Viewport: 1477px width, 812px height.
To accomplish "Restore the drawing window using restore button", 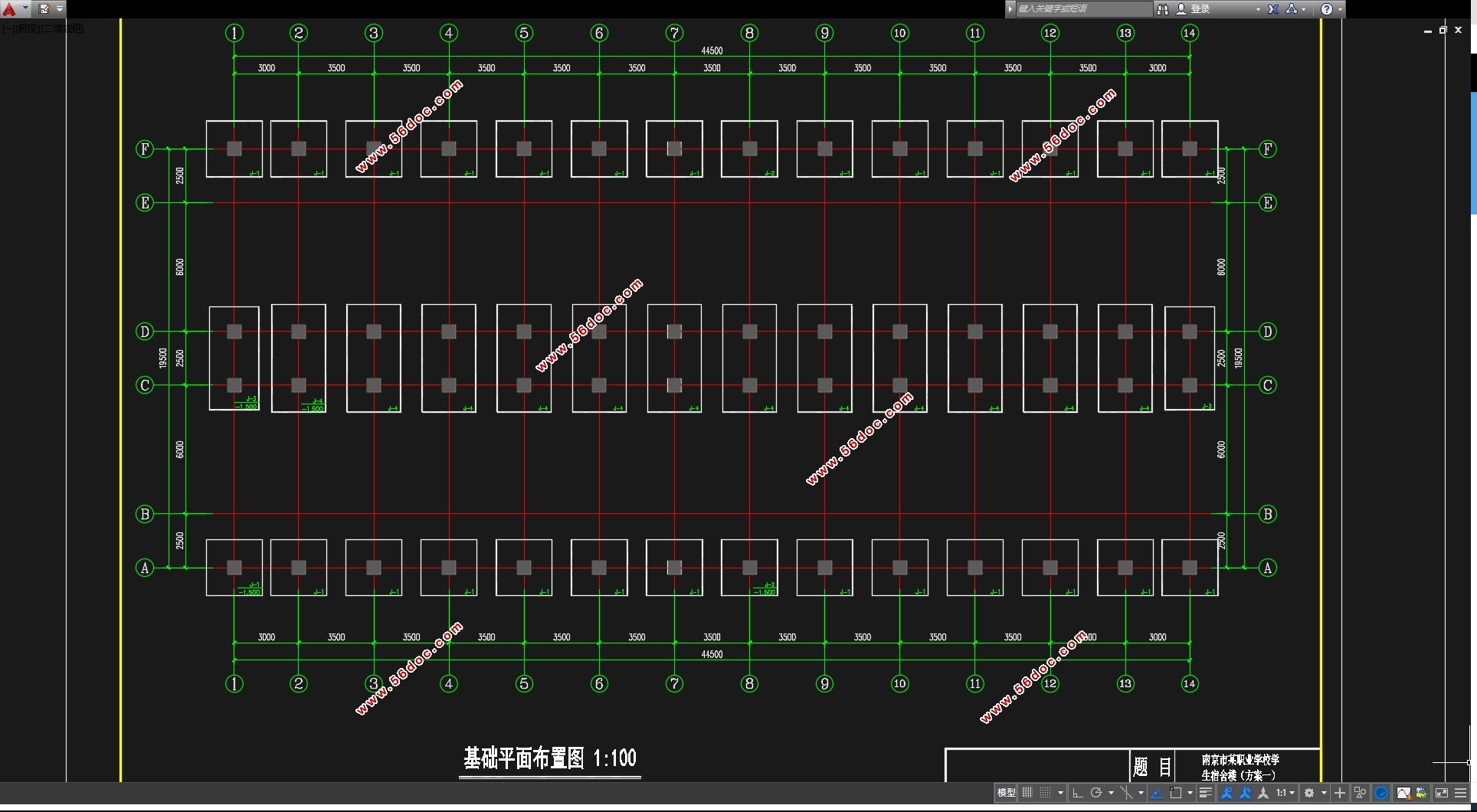I will point(1443,30).
